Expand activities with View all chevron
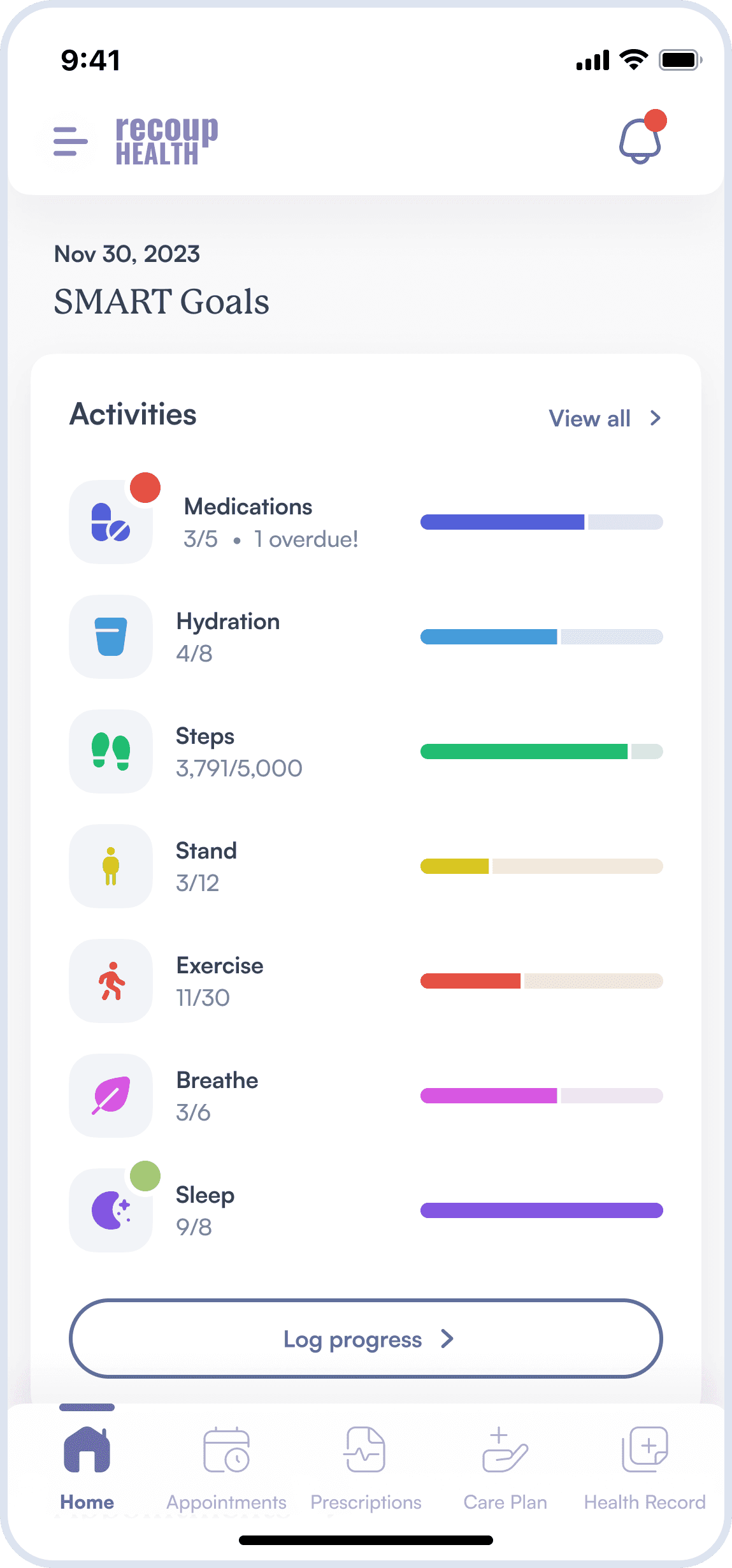This screenshot has width=732, height=1568. [656, 418]
